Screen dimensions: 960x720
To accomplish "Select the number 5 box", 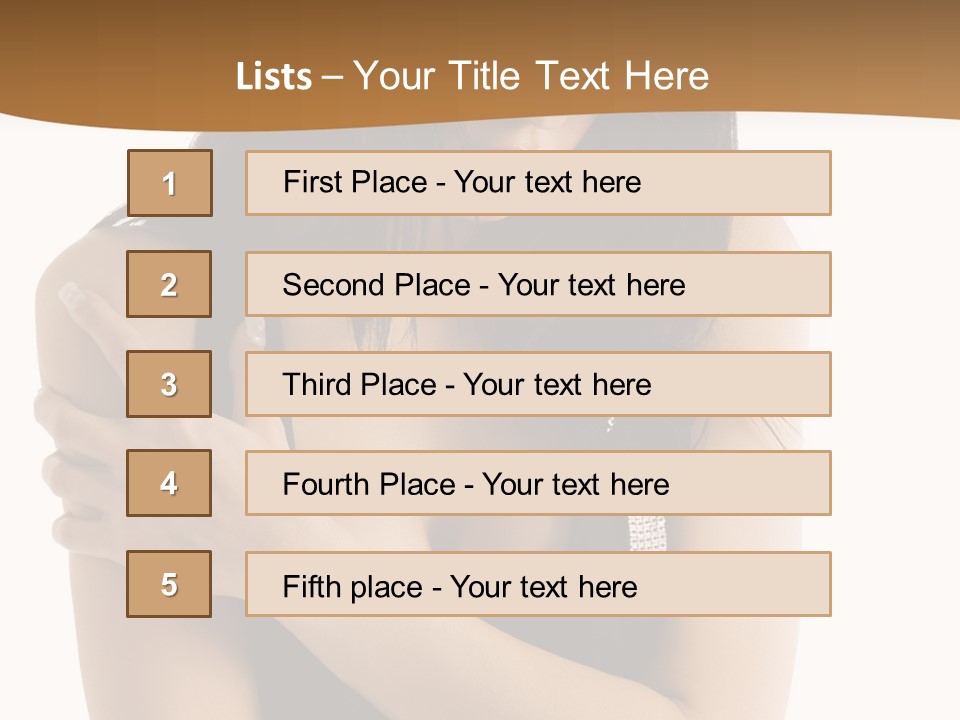I will click(169, 584).
